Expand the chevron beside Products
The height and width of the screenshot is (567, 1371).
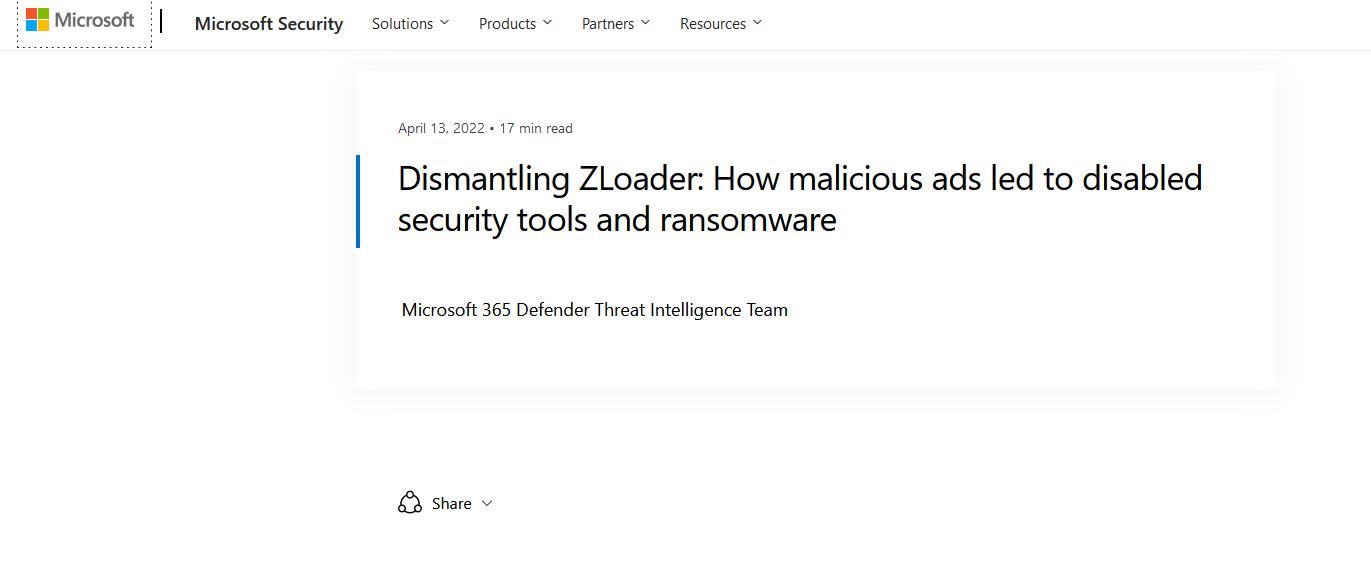pyautogui.click(x=548, y=23)
